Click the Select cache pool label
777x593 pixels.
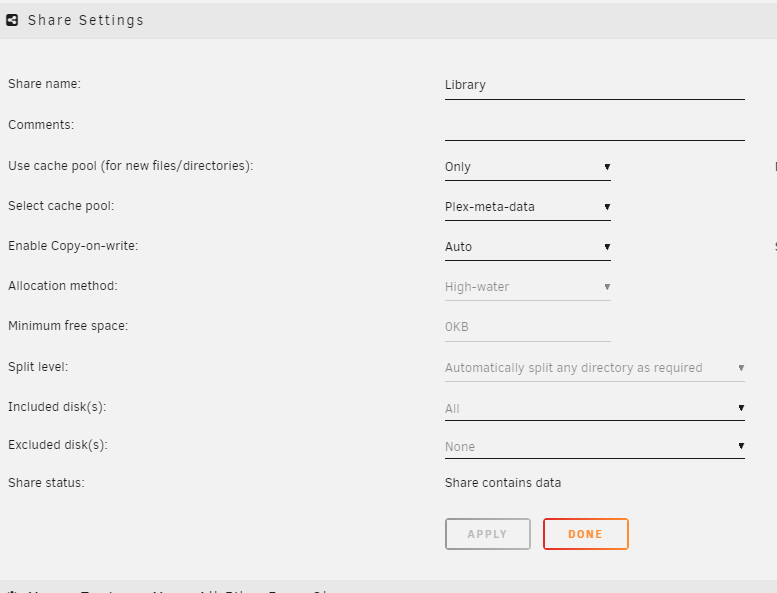tap(61, 206)
